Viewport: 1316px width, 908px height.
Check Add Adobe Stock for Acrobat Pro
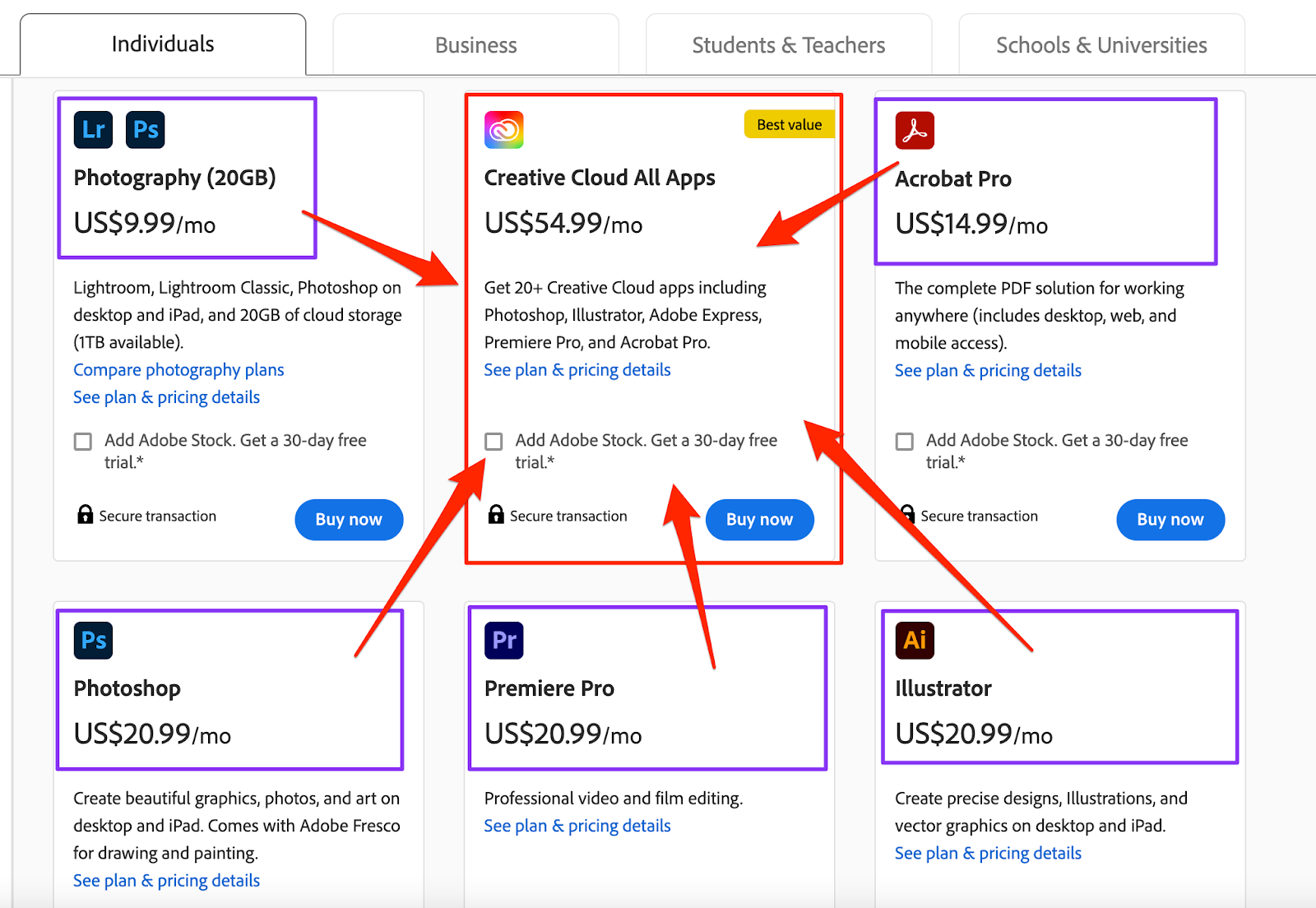tap(905, 442)
